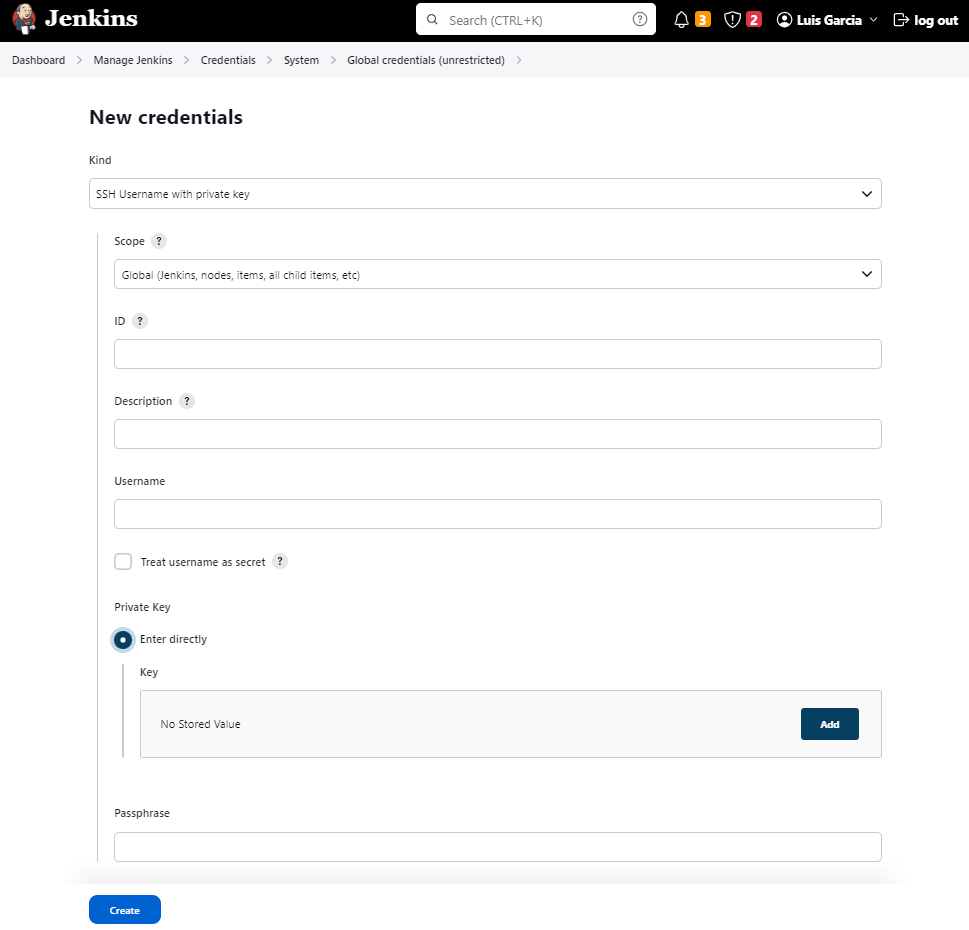Screen dimensions: 969x930
Task: Expand the Scope dropdown
Action: click(x=497, y=274)
